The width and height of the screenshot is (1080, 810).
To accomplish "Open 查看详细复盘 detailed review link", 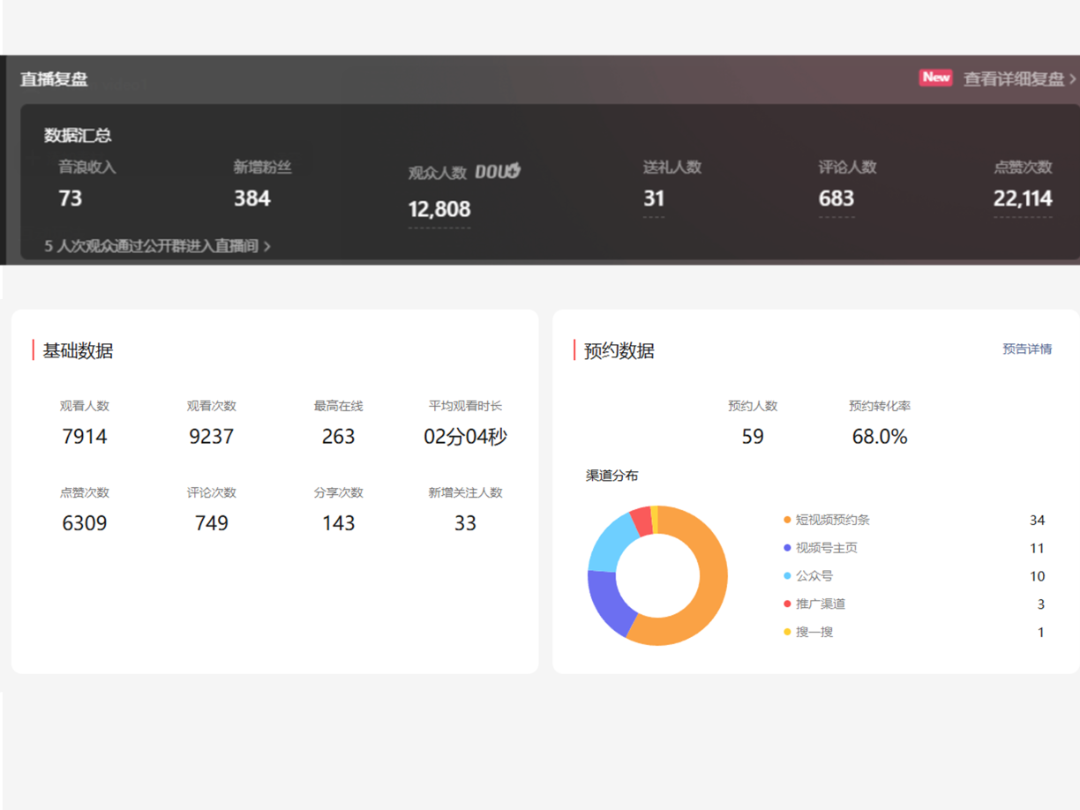I will pyautogui.click(x=1013, y=79).
